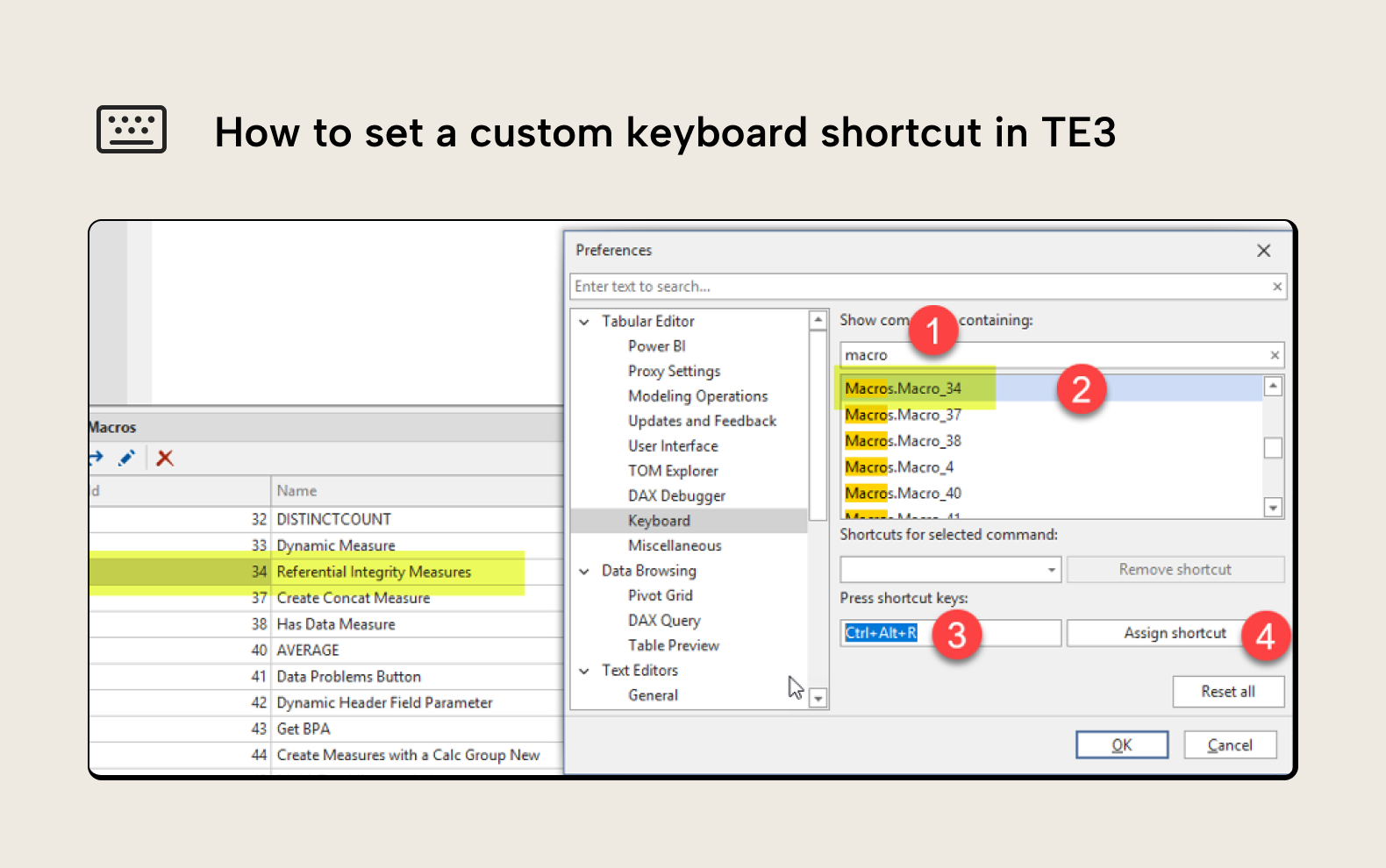This screenshot has width=1386, height=868.
Task: Select the Data Problems Button macro
Action: [326, 677]
